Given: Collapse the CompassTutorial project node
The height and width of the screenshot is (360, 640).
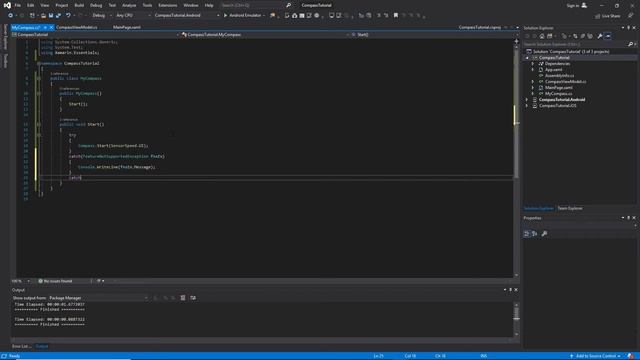Looking at the screenshot, I should [527, 58].
